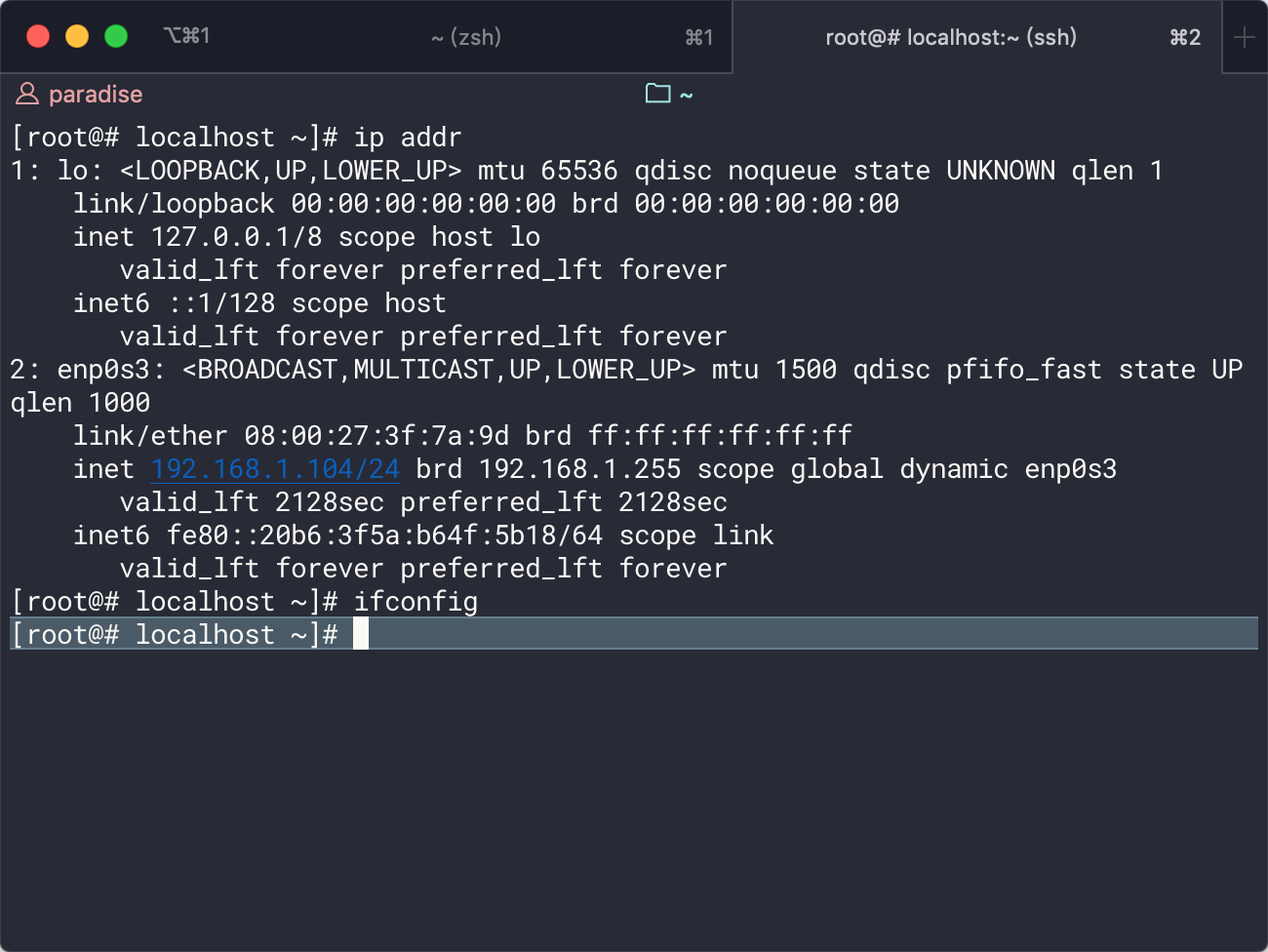The width and height of the screenshot is (1268, 952).
Task: Click the 'link/loopback 00:00:00:00:00:00' text
Action: point(314,204)
